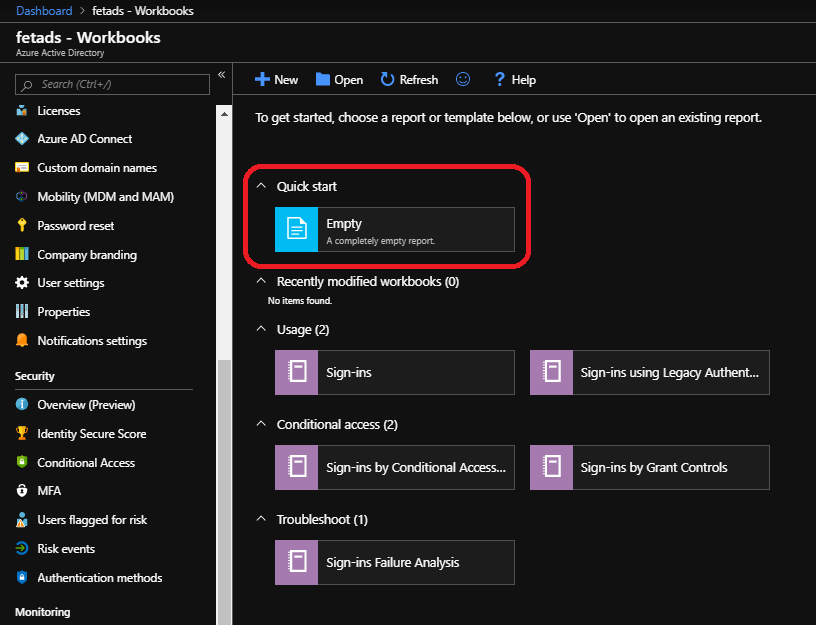Collapse the Quick start section
The width and height of the screenshot is (816, 625).
tap(261, 186)
